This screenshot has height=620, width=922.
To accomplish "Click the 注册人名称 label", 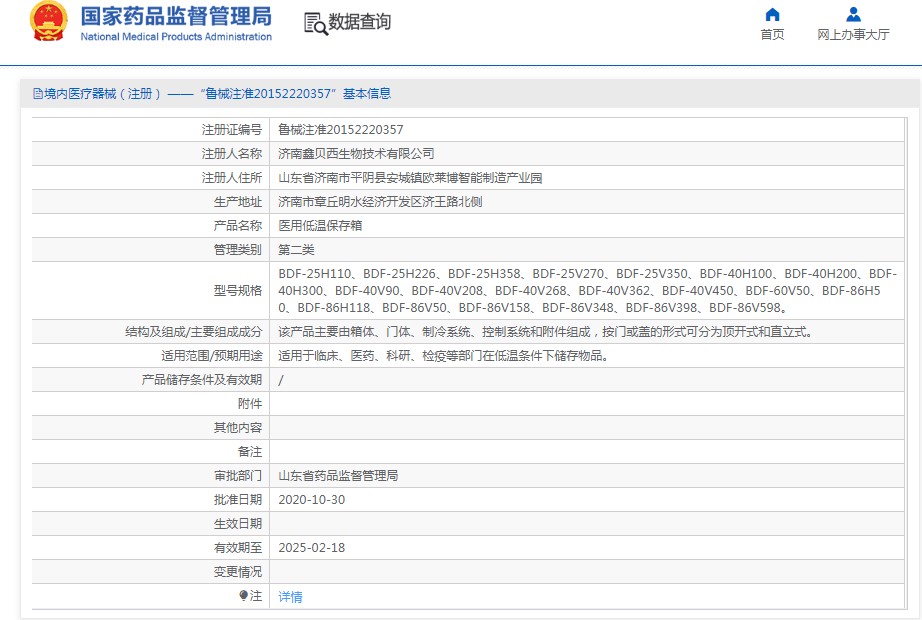I will point(232,154).
